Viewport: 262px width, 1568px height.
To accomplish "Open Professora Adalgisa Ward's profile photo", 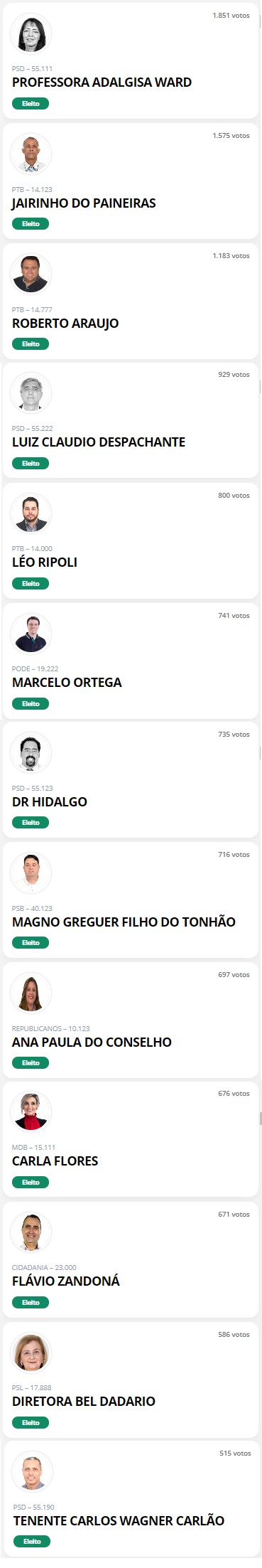I will [x=31, y=34].
